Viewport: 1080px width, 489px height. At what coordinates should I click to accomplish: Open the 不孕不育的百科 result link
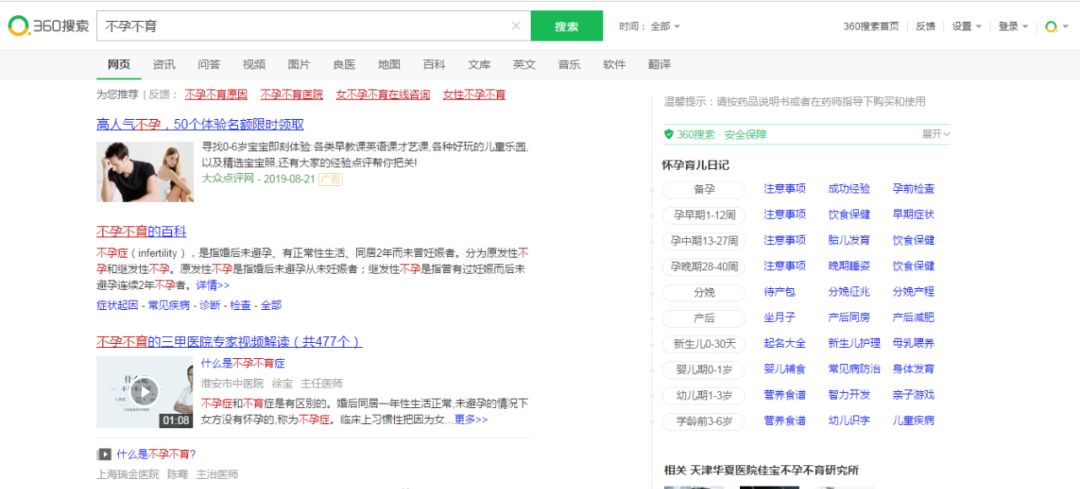tap(141, 231)
